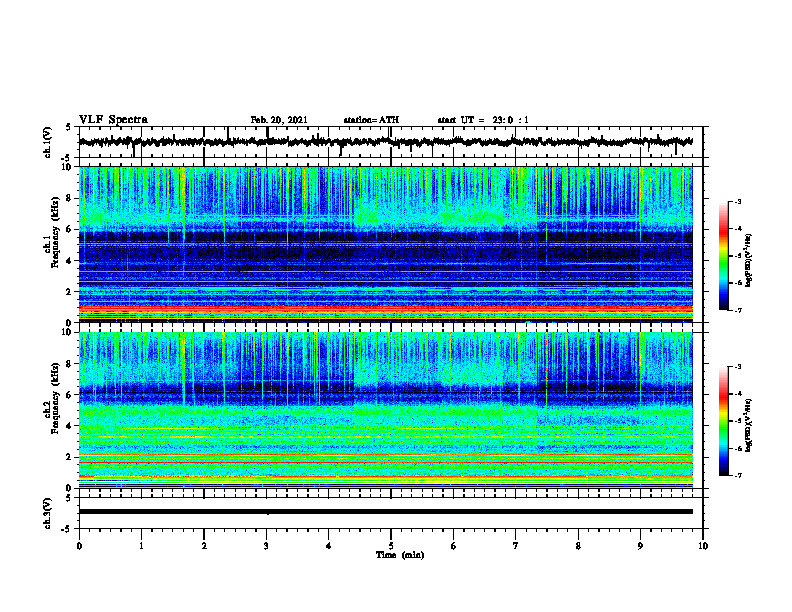Click the ch.1 voltage waveform trace

coord(385,142)
